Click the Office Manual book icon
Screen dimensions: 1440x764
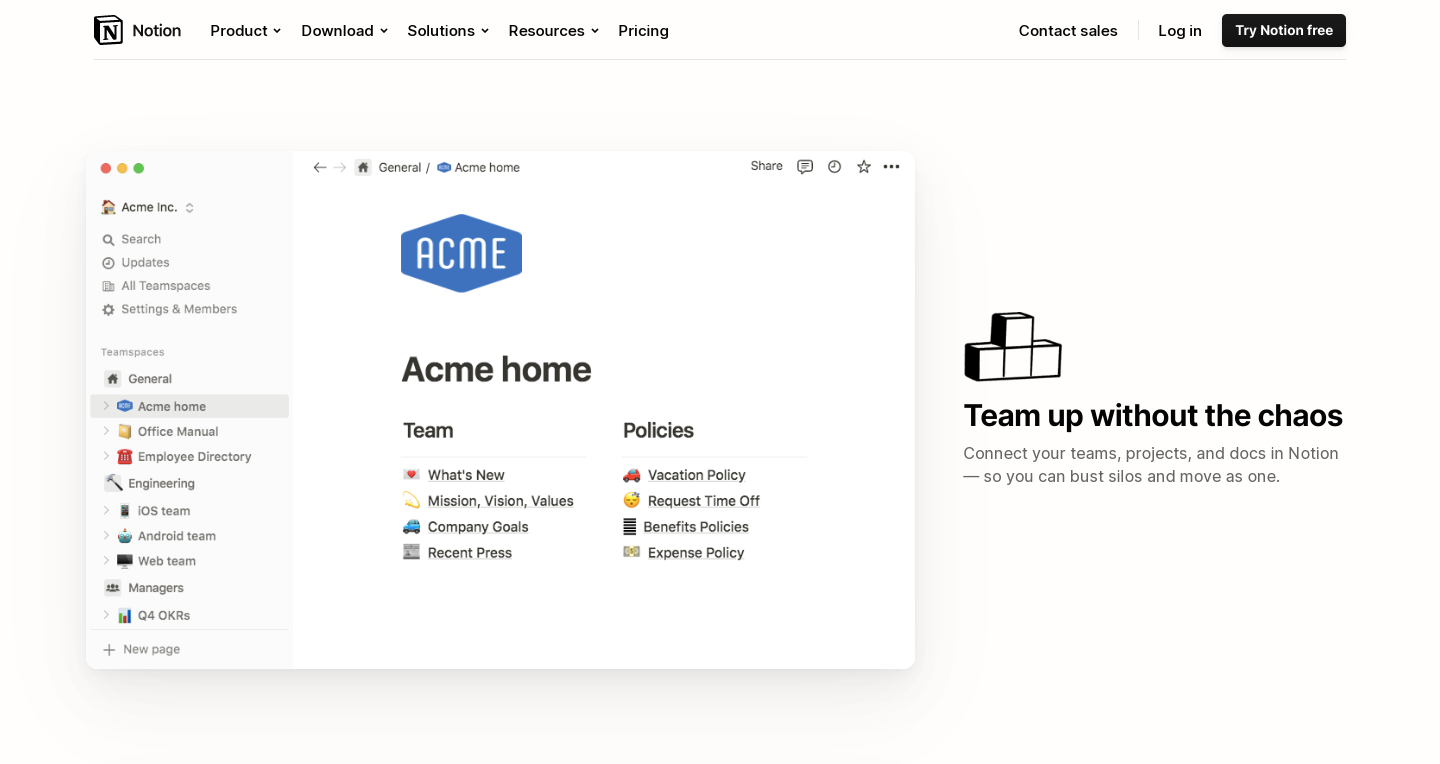[125, 431]
